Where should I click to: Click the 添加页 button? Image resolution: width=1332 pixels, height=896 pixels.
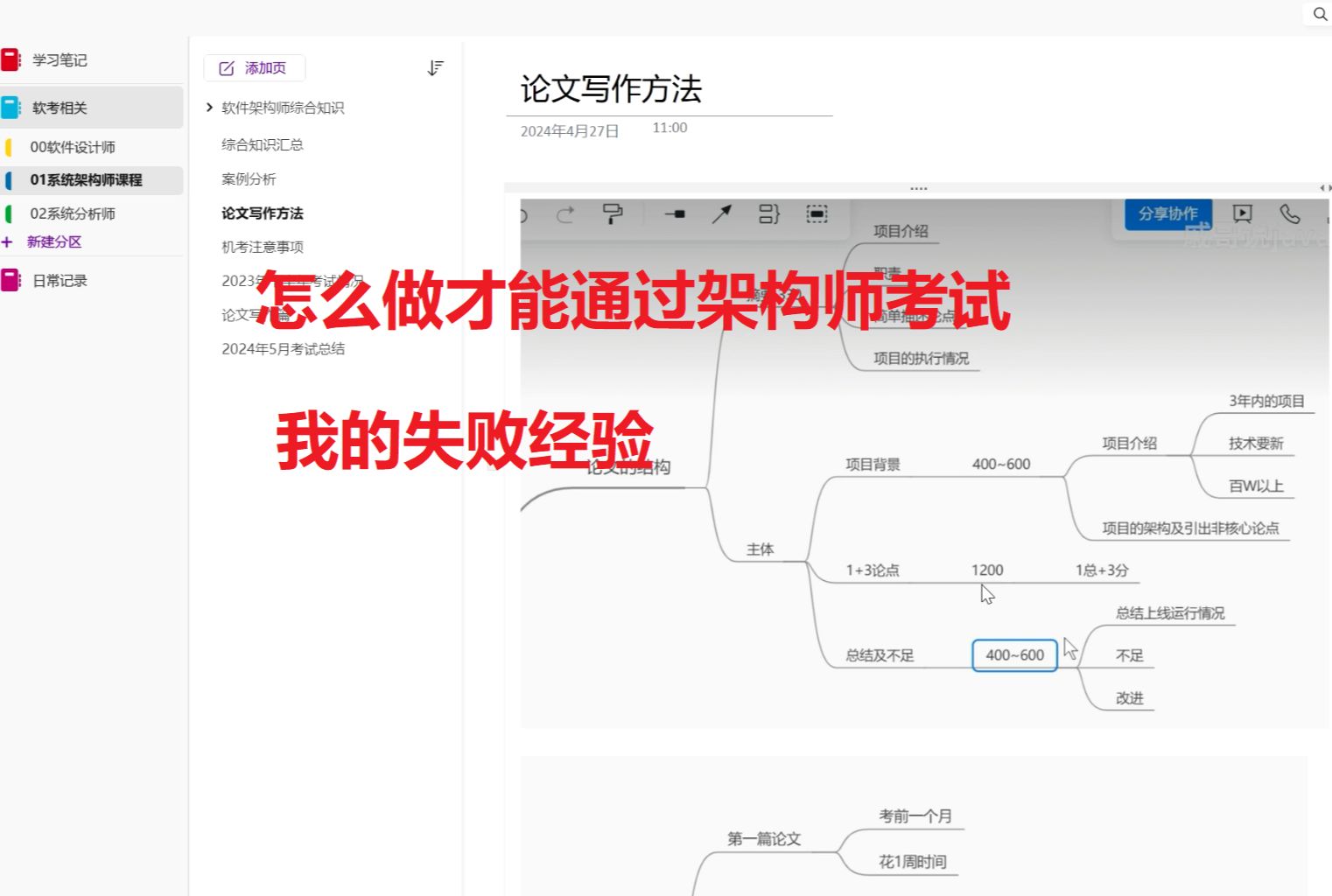click(x=254, y=68)
